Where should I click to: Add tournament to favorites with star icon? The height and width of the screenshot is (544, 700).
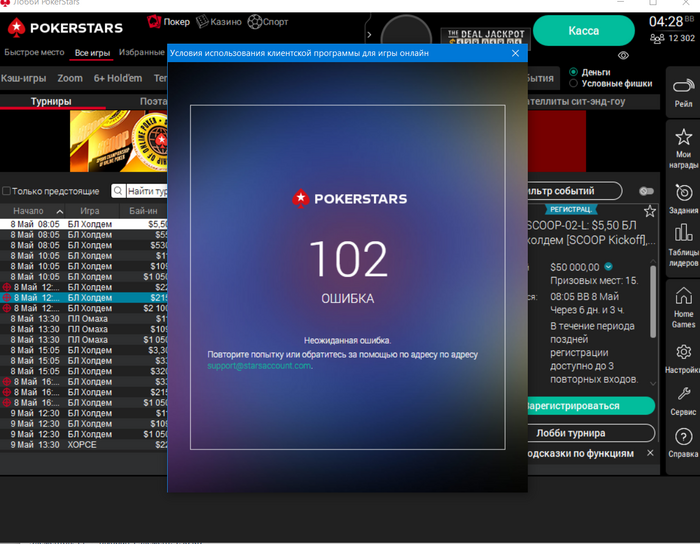point(650,211)
